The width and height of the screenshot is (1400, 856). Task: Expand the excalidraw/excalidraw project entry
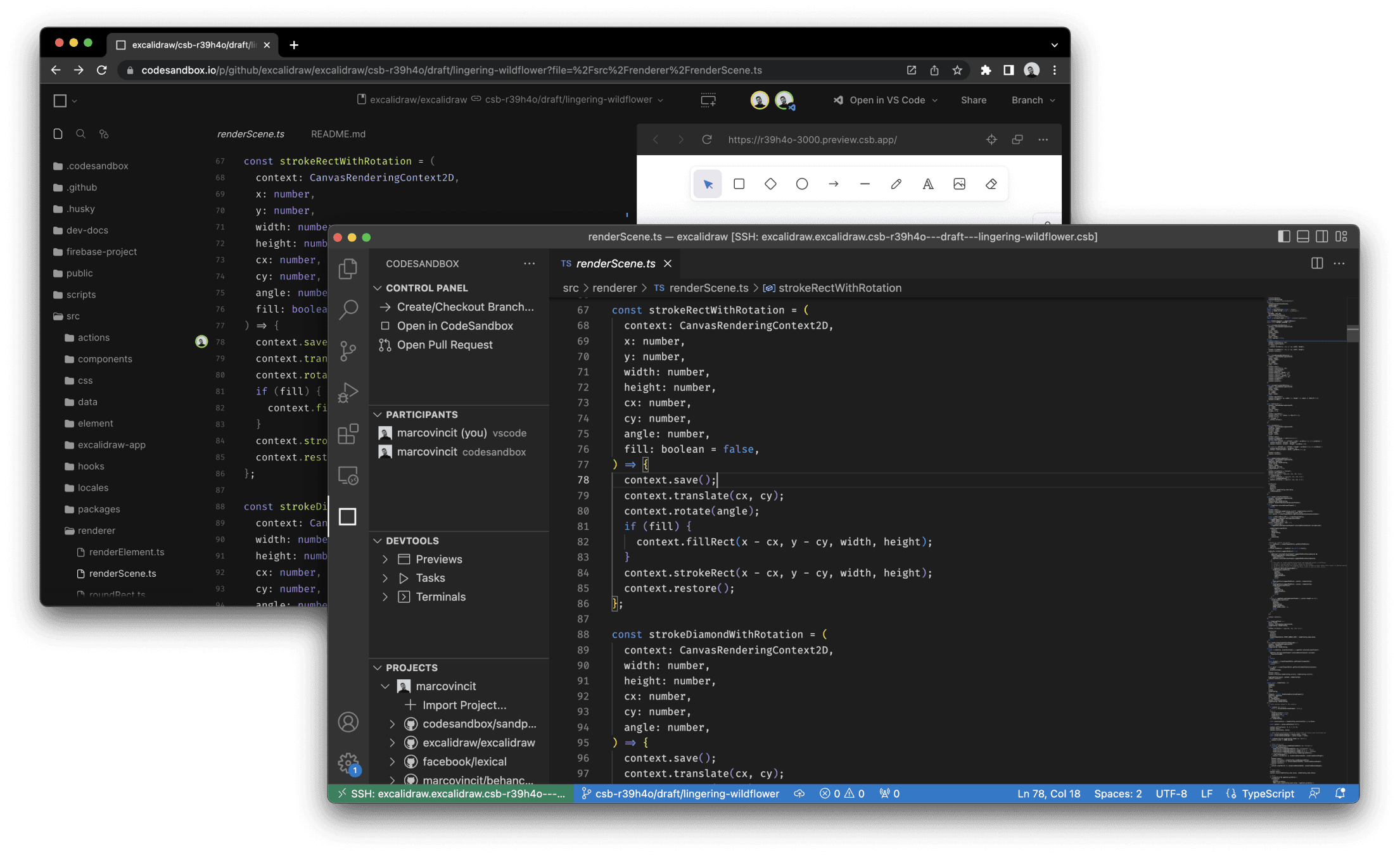[392, 742]
